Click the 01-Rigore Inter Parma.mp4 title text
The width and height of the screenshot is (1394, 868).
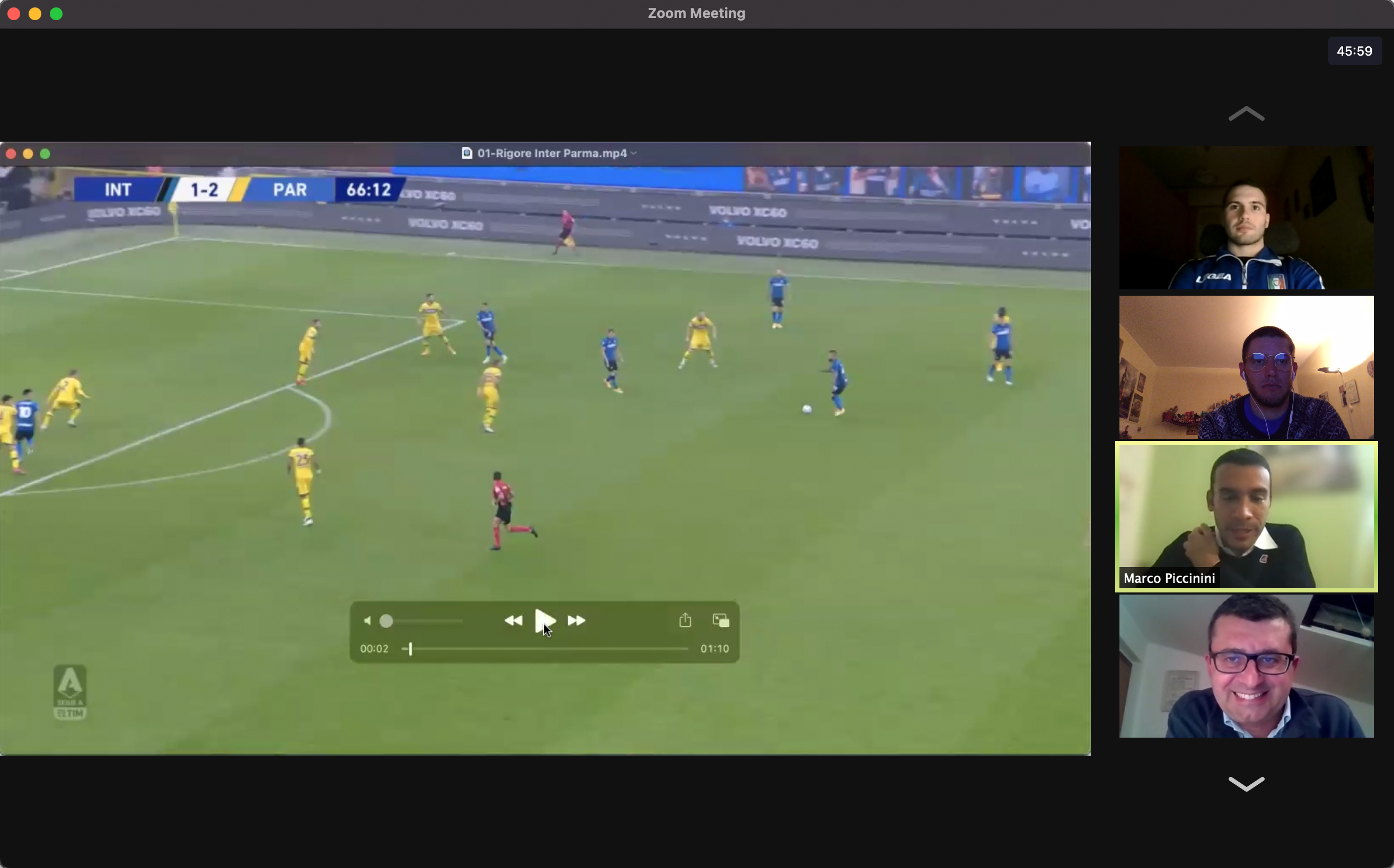point(552,153)
